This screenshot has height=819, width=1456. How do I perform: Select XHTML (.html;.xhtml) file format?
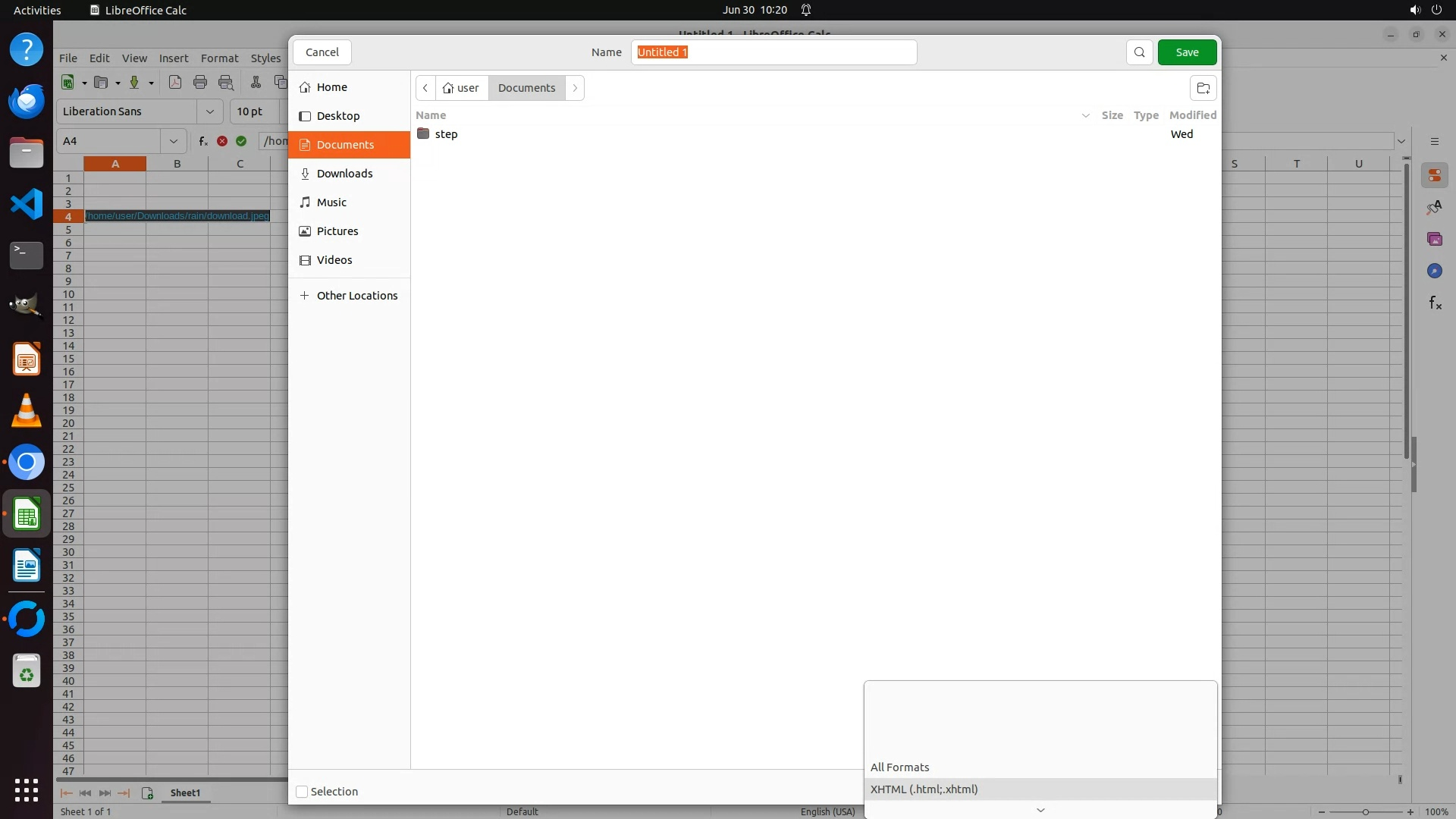coord(924,789)
